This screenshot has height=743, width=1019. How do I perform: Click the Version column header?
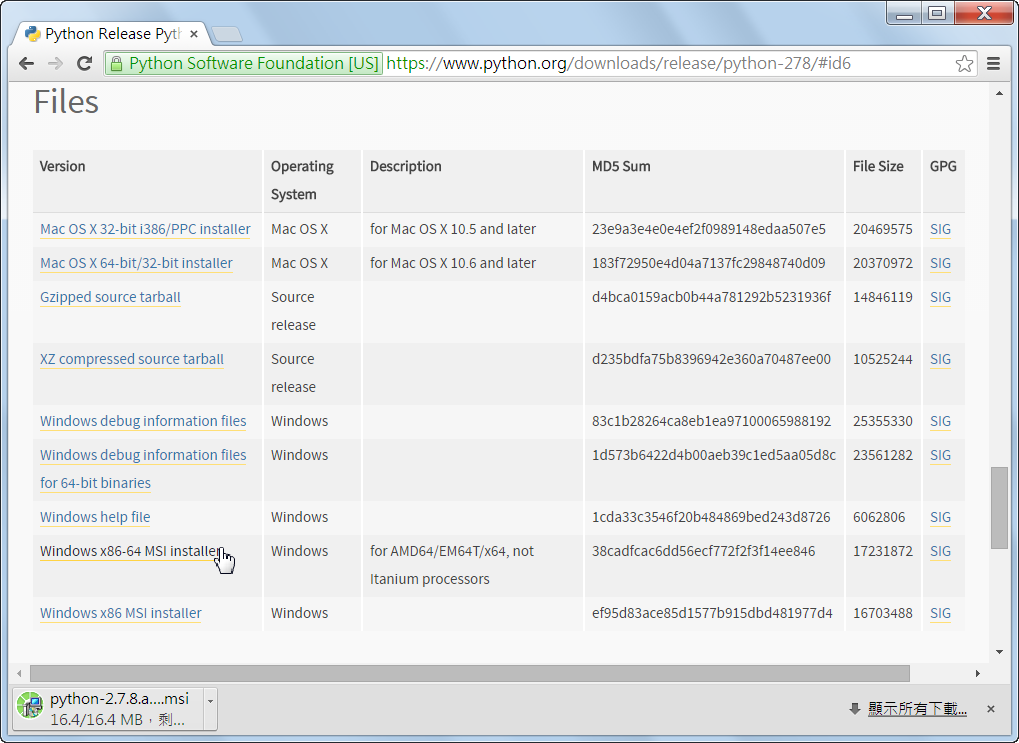pyautogui.click(x=62, y=166)
